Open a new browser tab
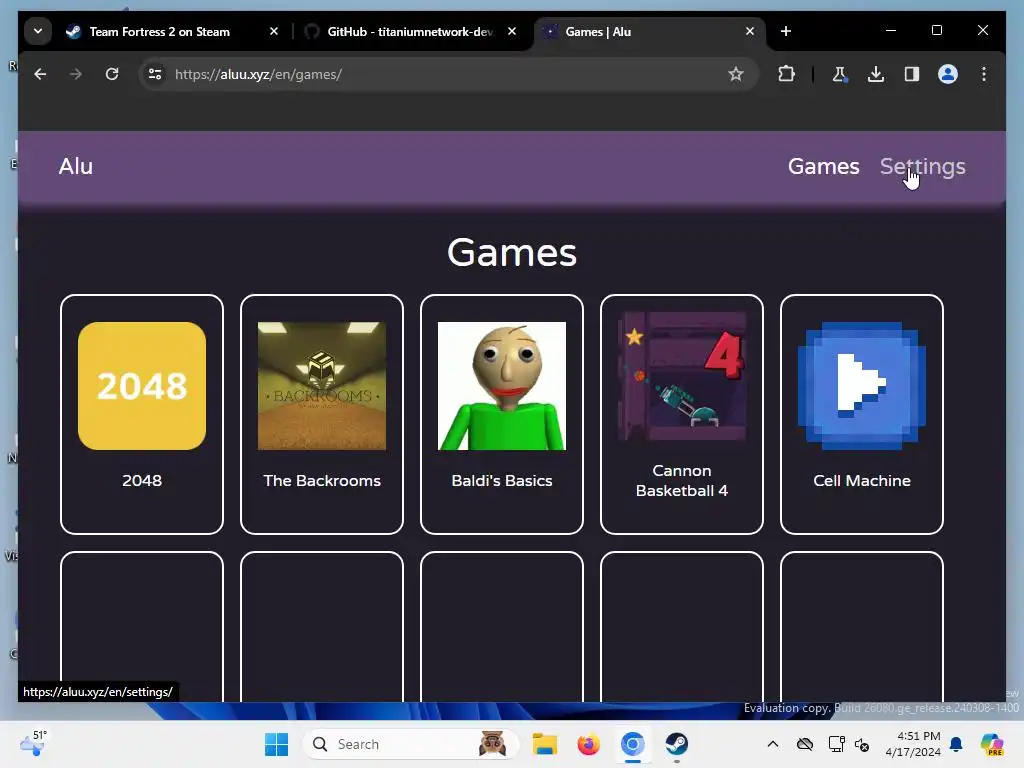 click(786, 31)
